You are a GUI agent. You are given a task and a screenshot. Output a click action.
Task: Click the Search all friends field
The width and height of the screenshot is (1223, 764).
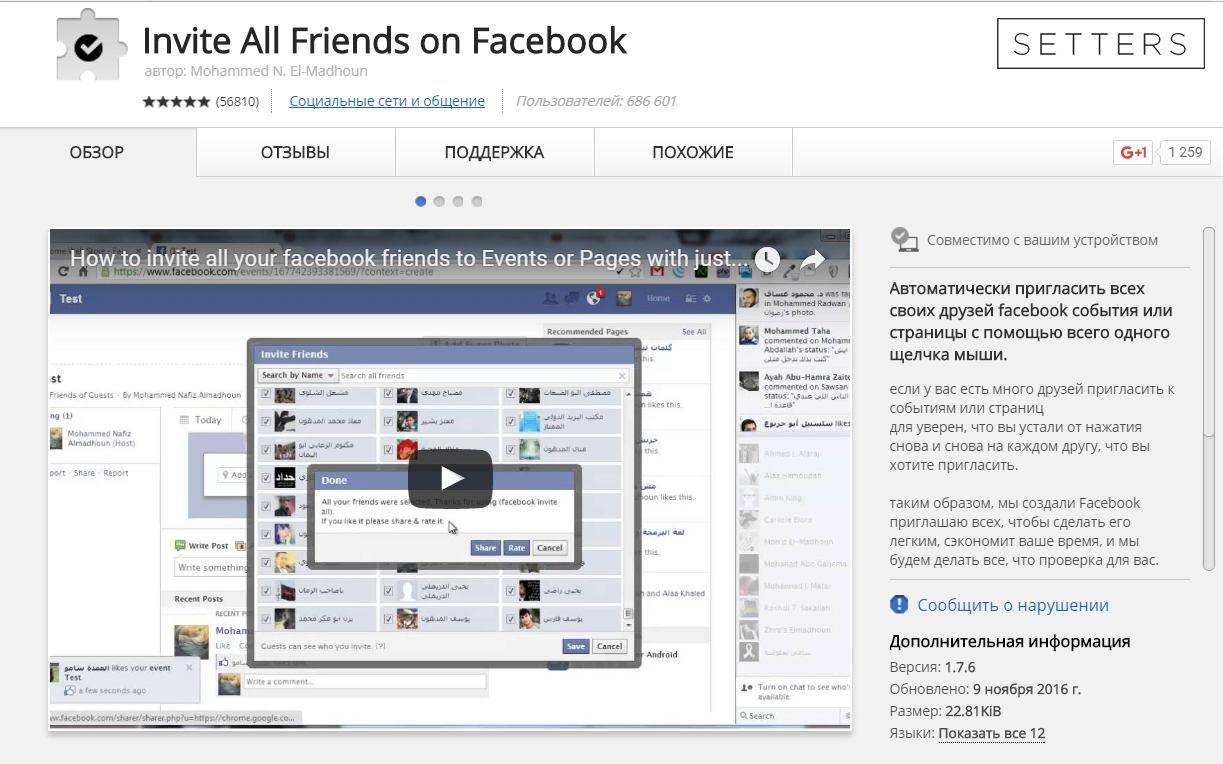(x=484, y=375)
